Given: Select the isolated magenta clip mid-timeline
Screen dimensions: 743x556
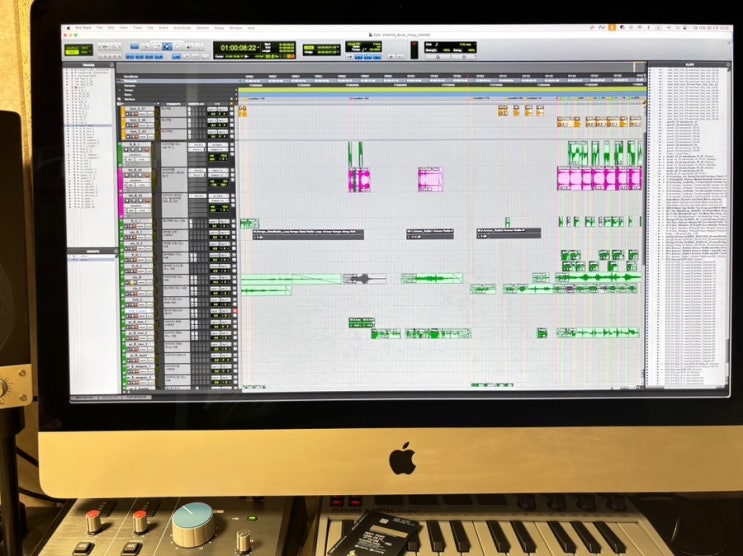Looking at the screenshot, I should point(430,179).
